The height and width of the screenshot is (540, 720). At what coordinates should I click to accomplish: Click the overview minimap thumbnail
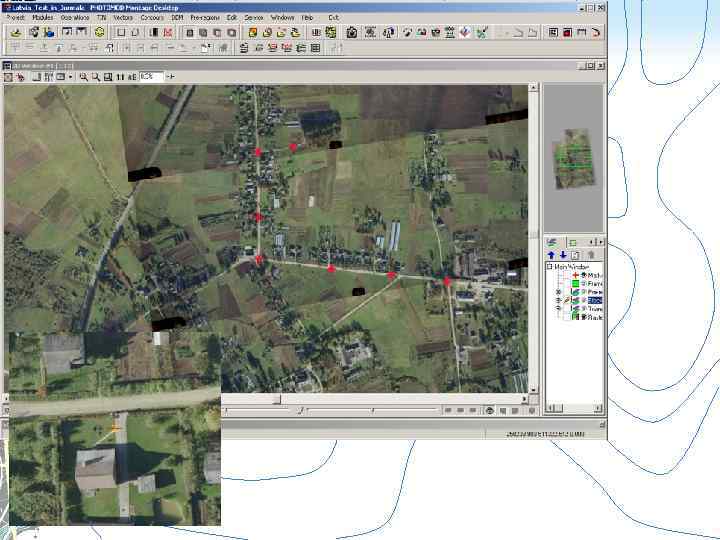(x=573, y=158)
